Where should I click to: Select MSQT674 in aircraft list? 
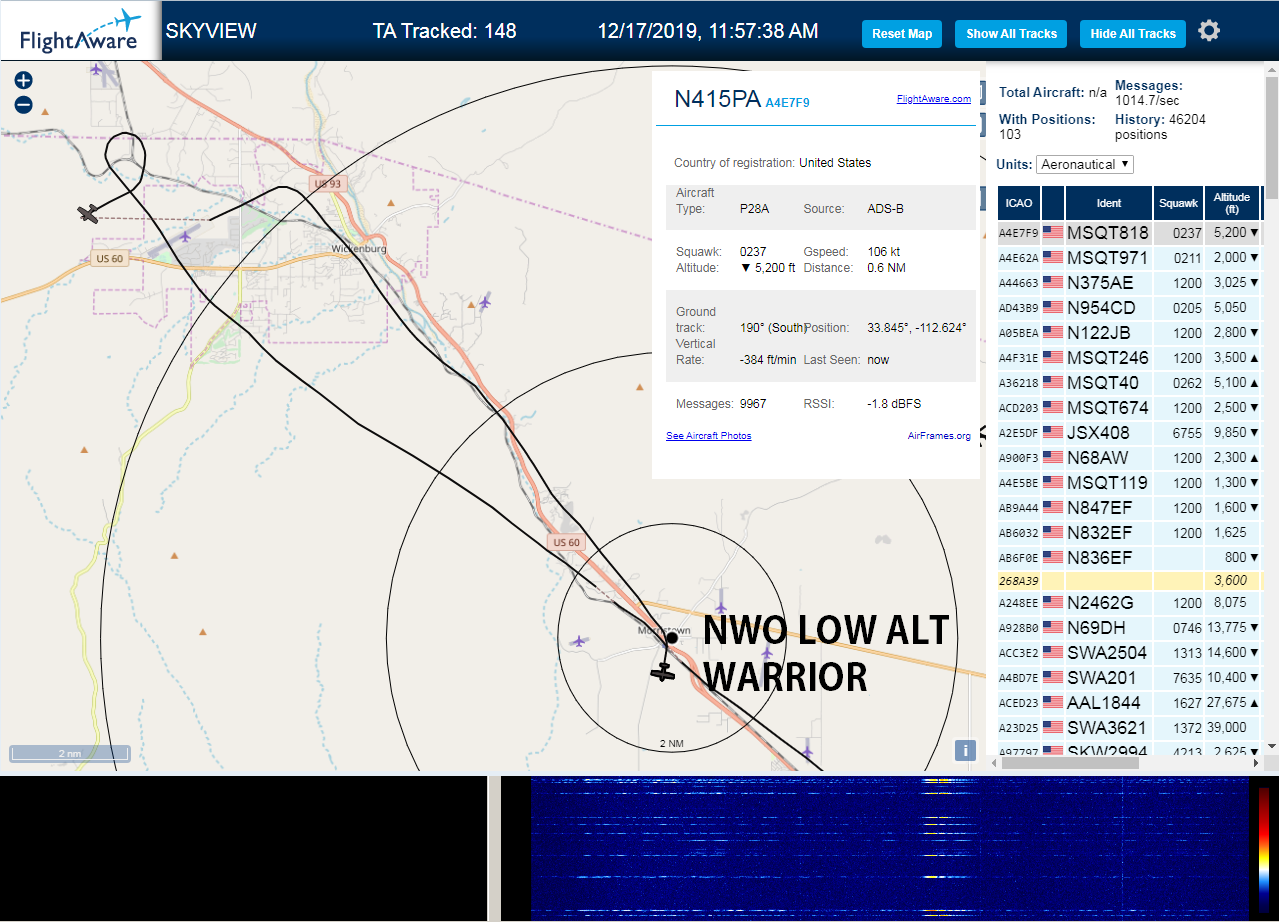pyautogui.click(x=1129, y=408)
